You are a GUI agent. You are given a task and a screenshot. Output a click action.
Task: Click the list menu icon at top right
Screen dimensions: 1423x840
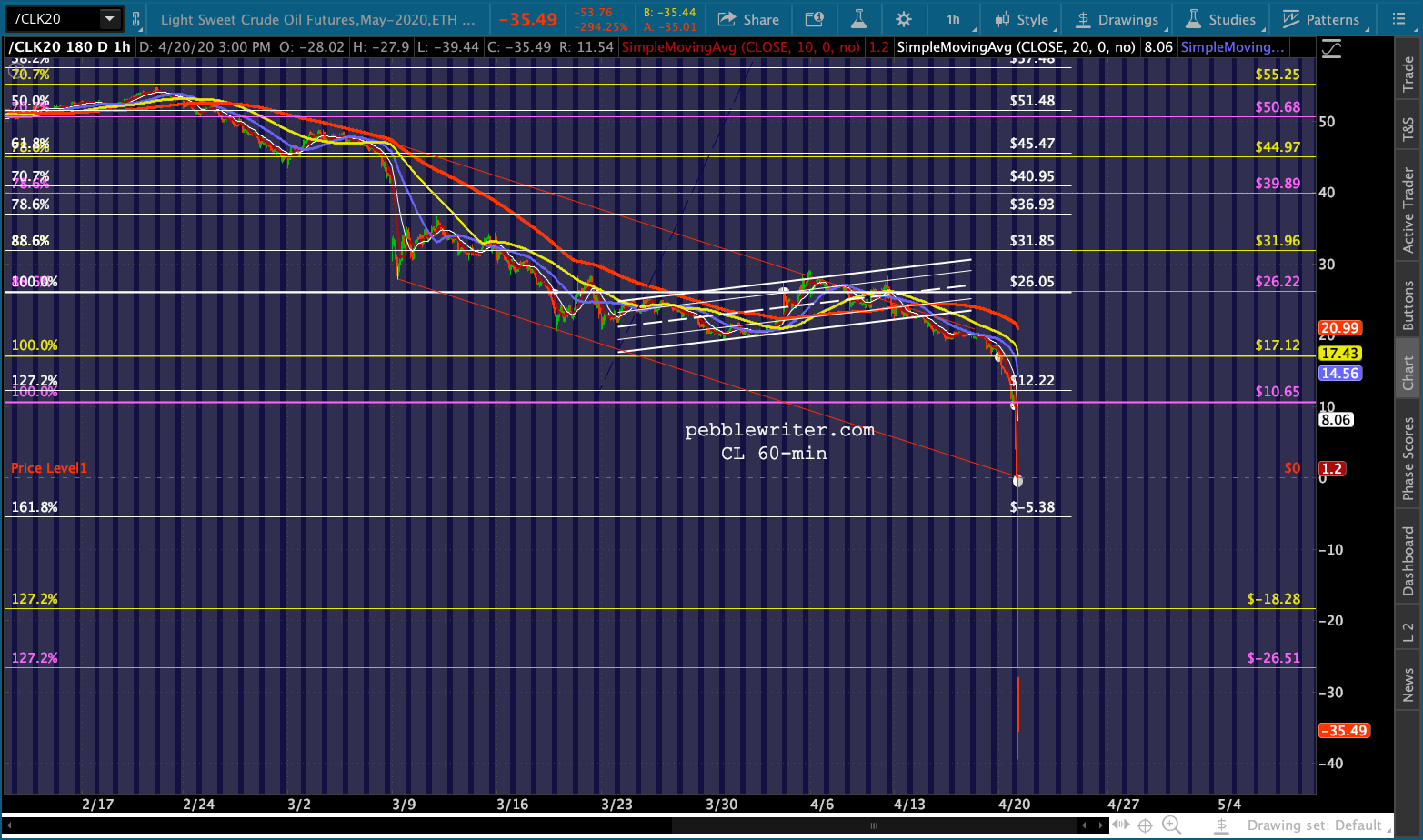(1398, 19)
